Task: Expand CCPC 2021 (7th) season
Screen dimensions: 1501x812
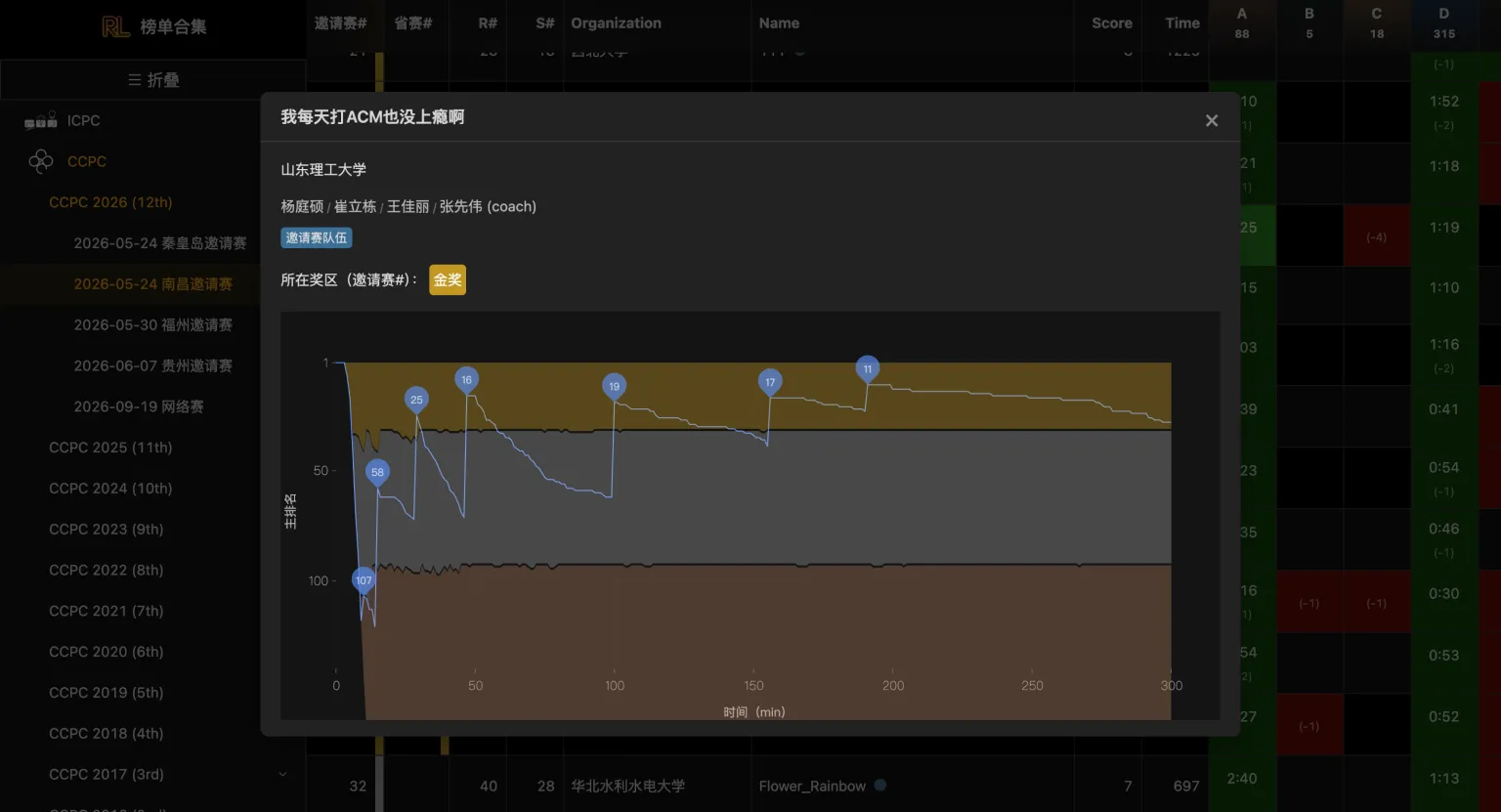Action: coord(107,611)
